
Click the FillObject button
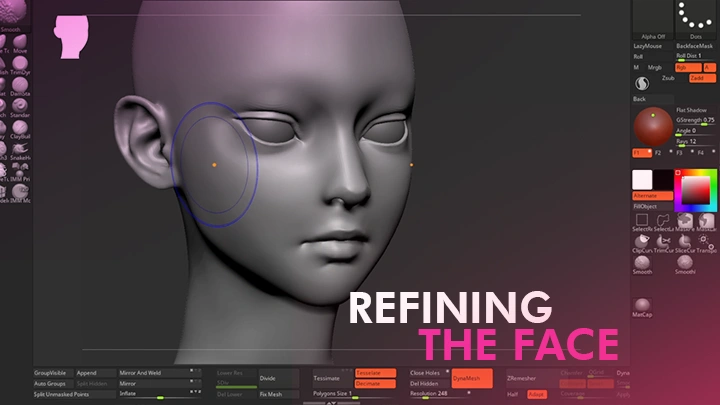pos(652,207)
